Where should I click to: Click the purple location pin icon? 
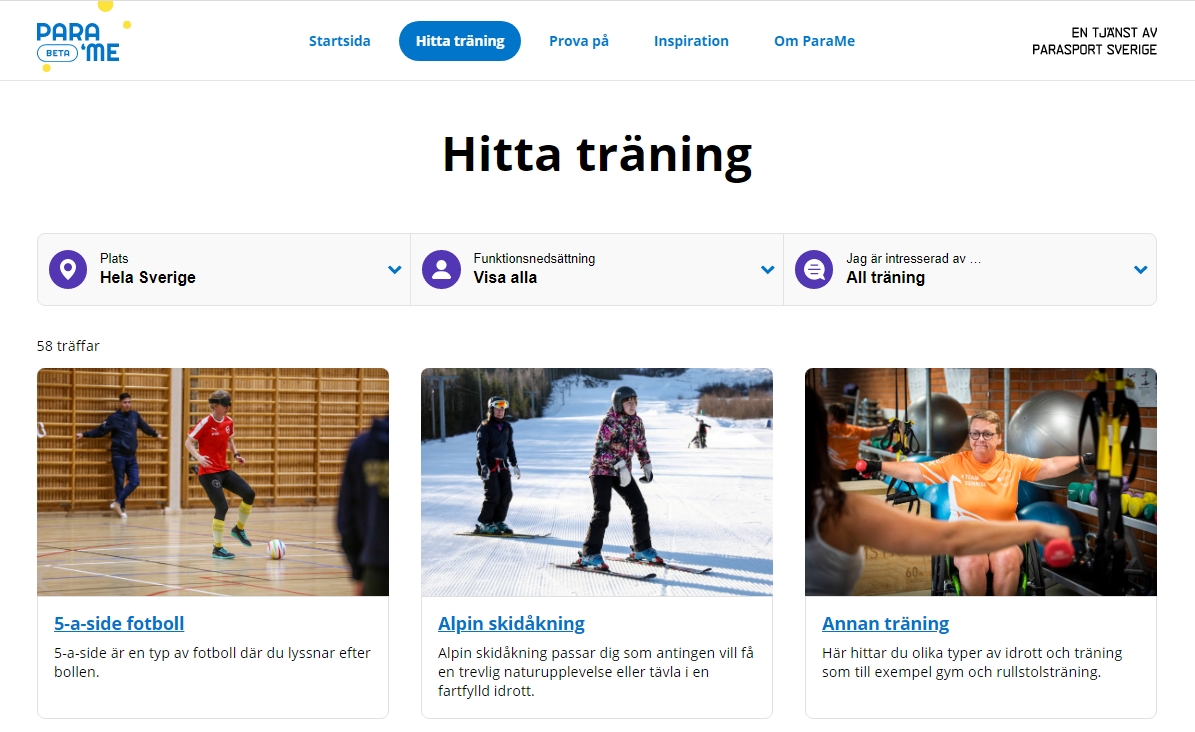68,269
